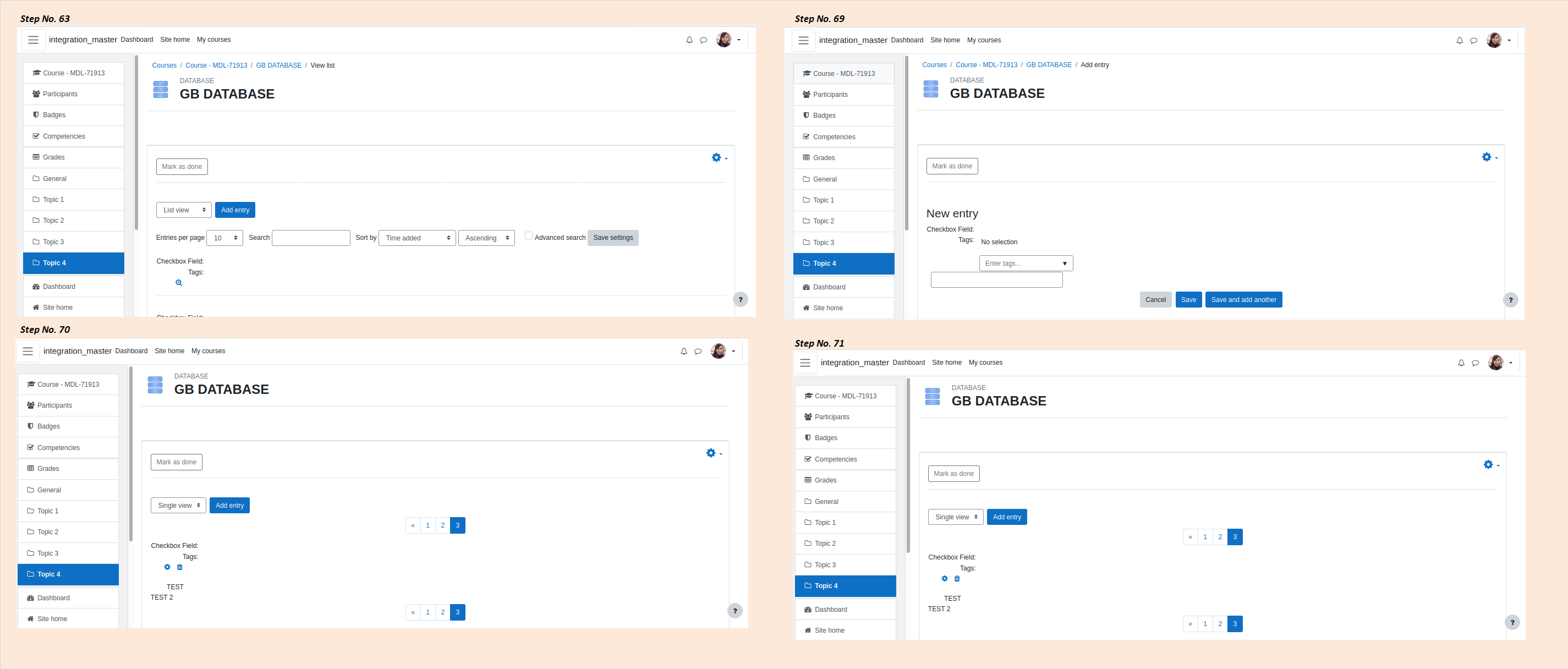Click Cancel button in Step 69
Screen dimensions: 1568x669
tap(1155, 300)
